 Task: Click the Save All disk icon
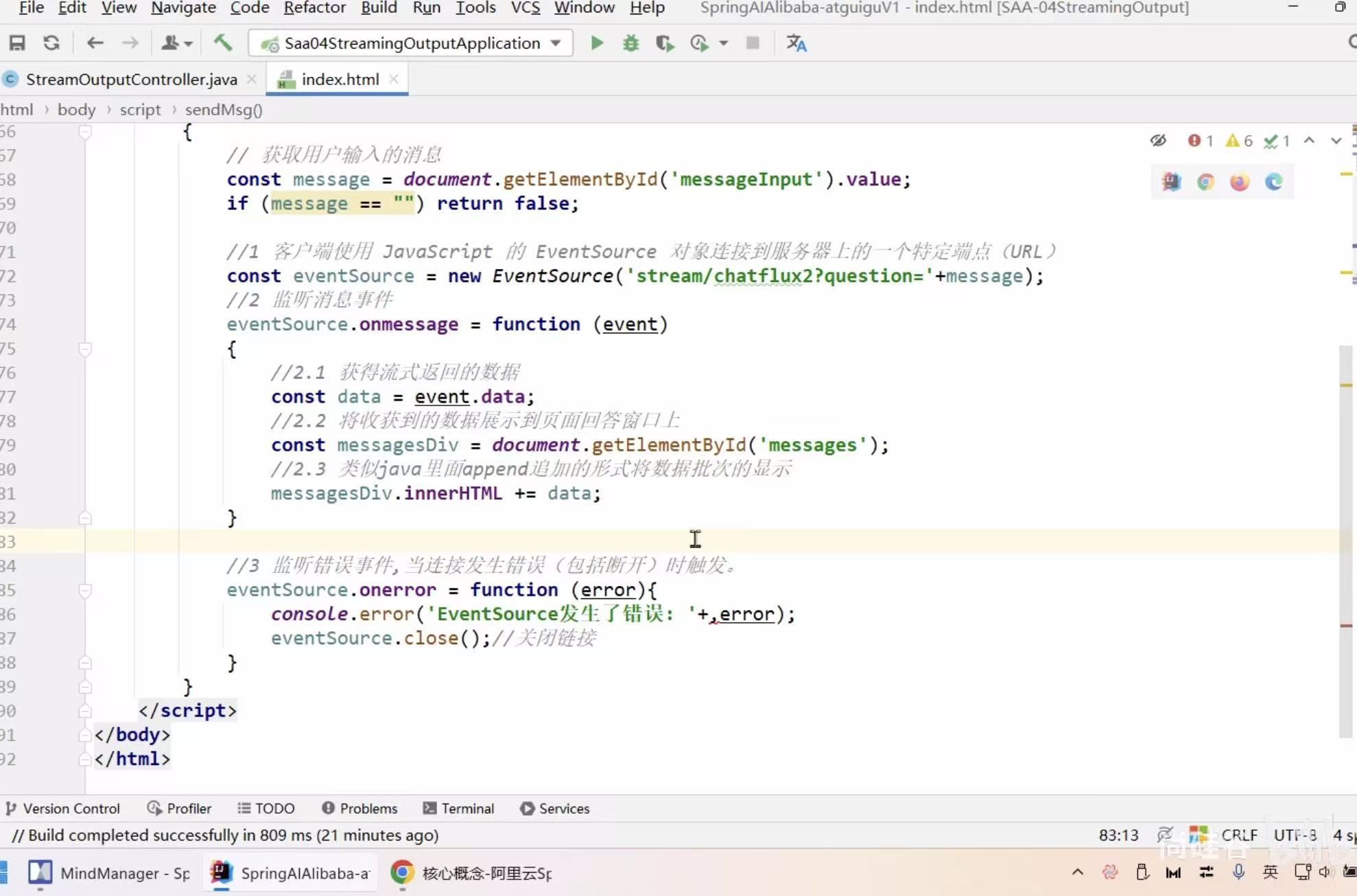17,43
